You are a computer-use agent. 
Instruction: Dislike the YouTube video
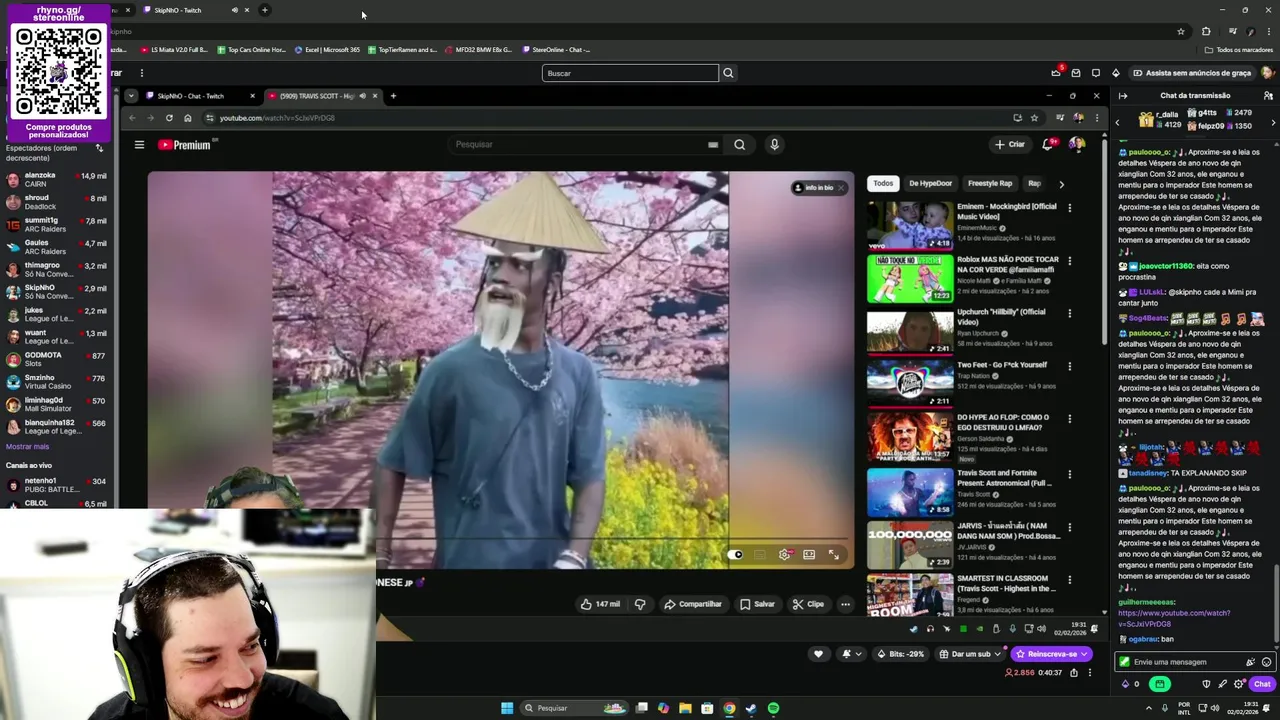[640, 604]
